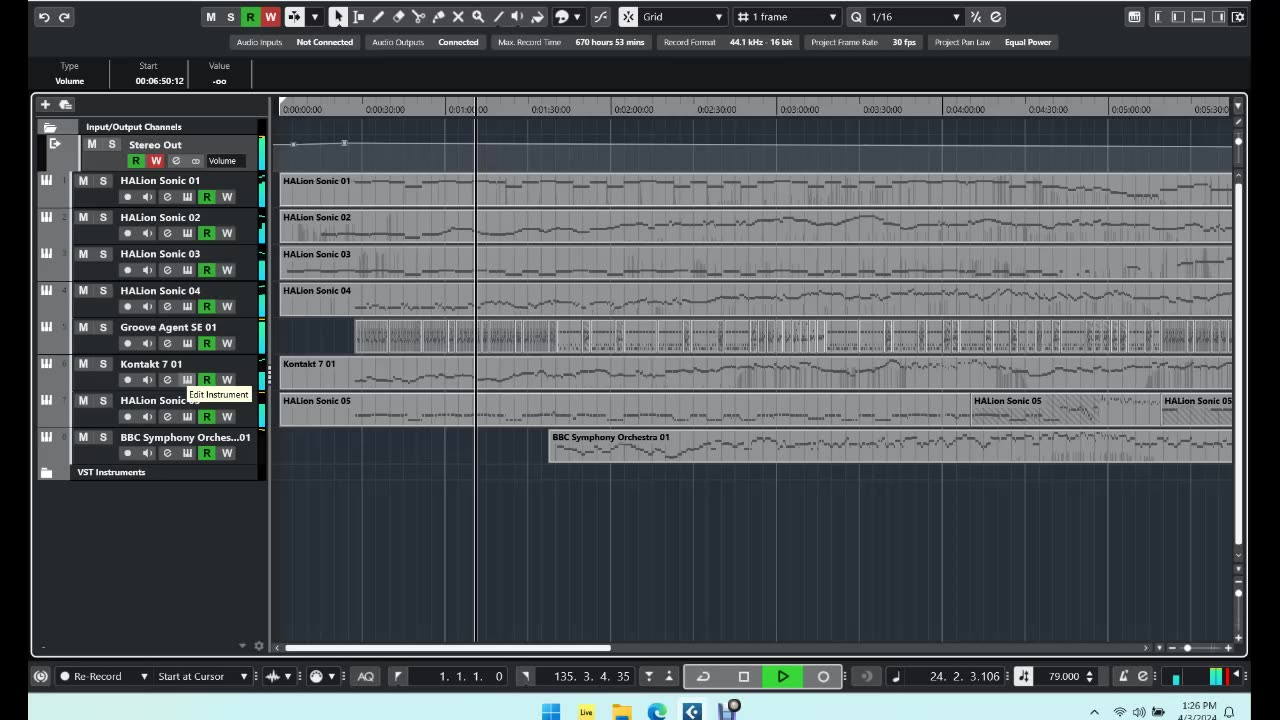Image resolution: width=1280 pixels, height=720 pixels.
Task: Click the horizontal timeline scrollbar
Action: click(448, 647)
